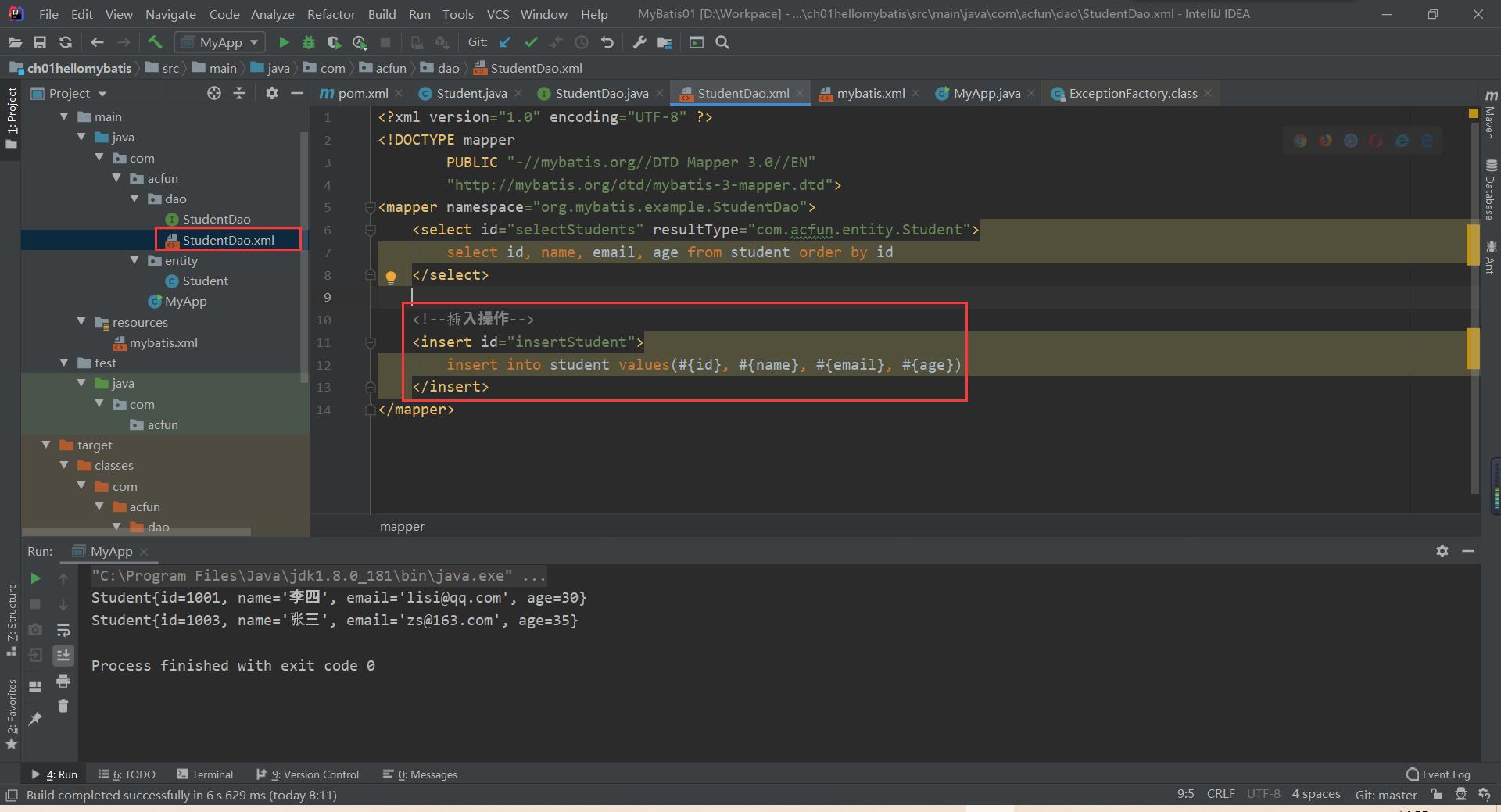The width and height of the screenshot is (1501, 812).
Task: Open Settings with the wrench icon
Action: (x=639, y=42)
